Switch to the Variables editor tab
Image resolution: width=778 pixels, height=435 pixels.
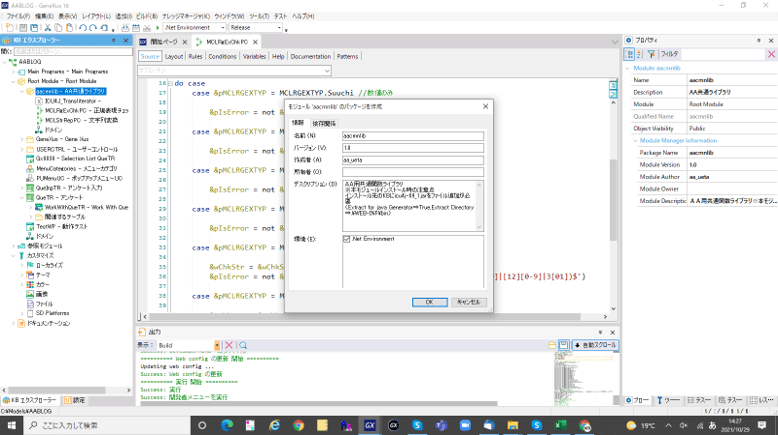254,57
